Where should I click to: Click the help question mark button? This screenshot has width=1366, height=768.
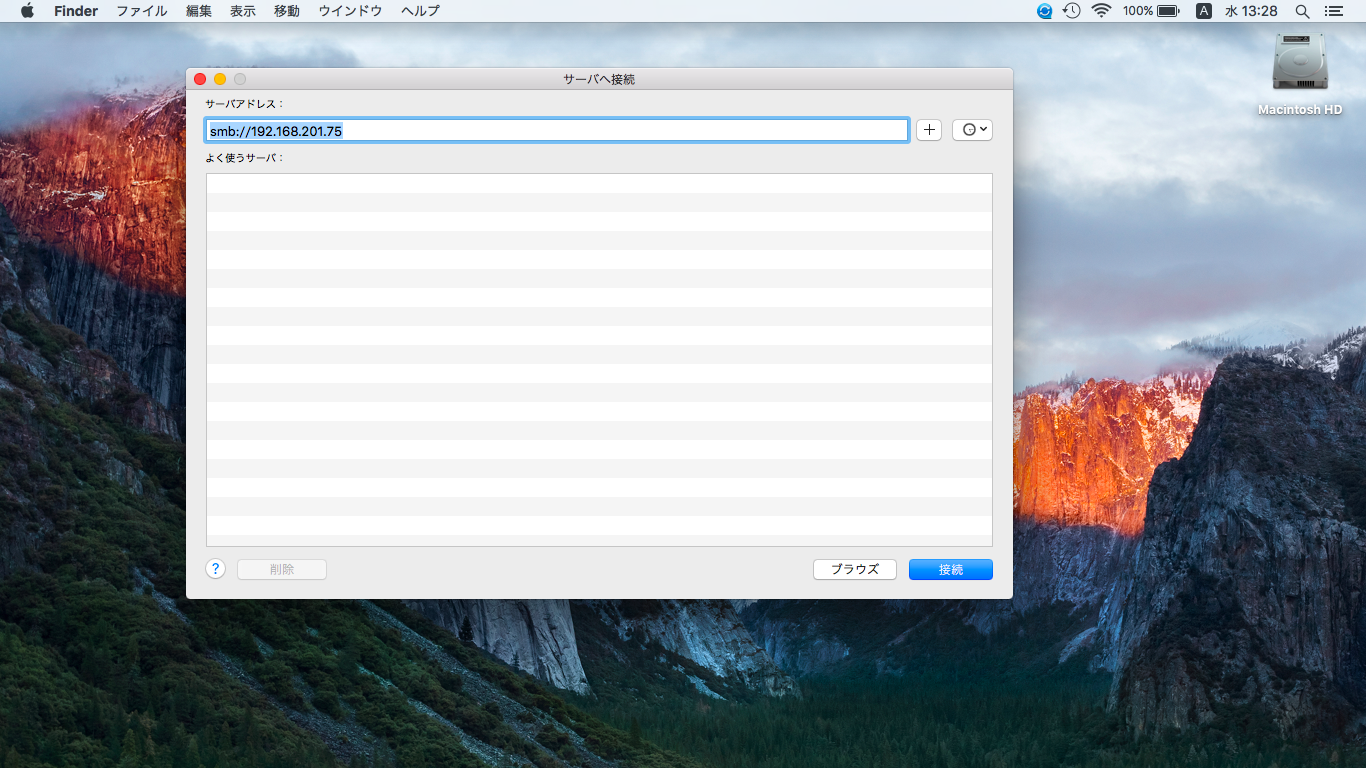(x=215, y=569)
